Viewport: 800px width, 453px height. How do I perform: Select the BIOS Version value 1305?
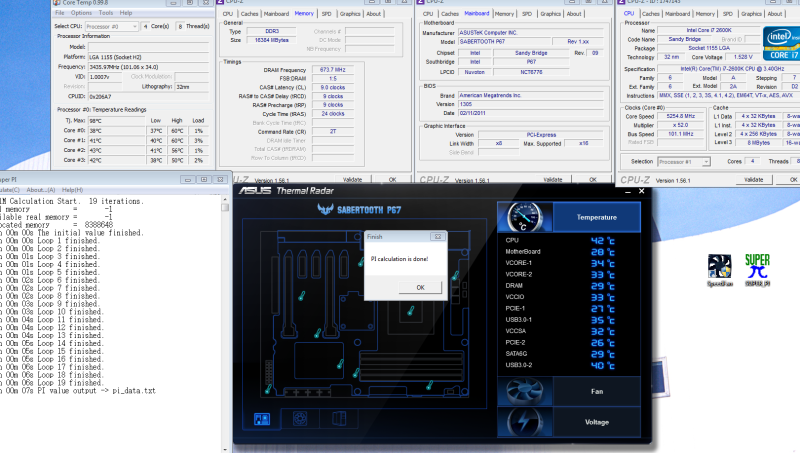click(531, 104)
